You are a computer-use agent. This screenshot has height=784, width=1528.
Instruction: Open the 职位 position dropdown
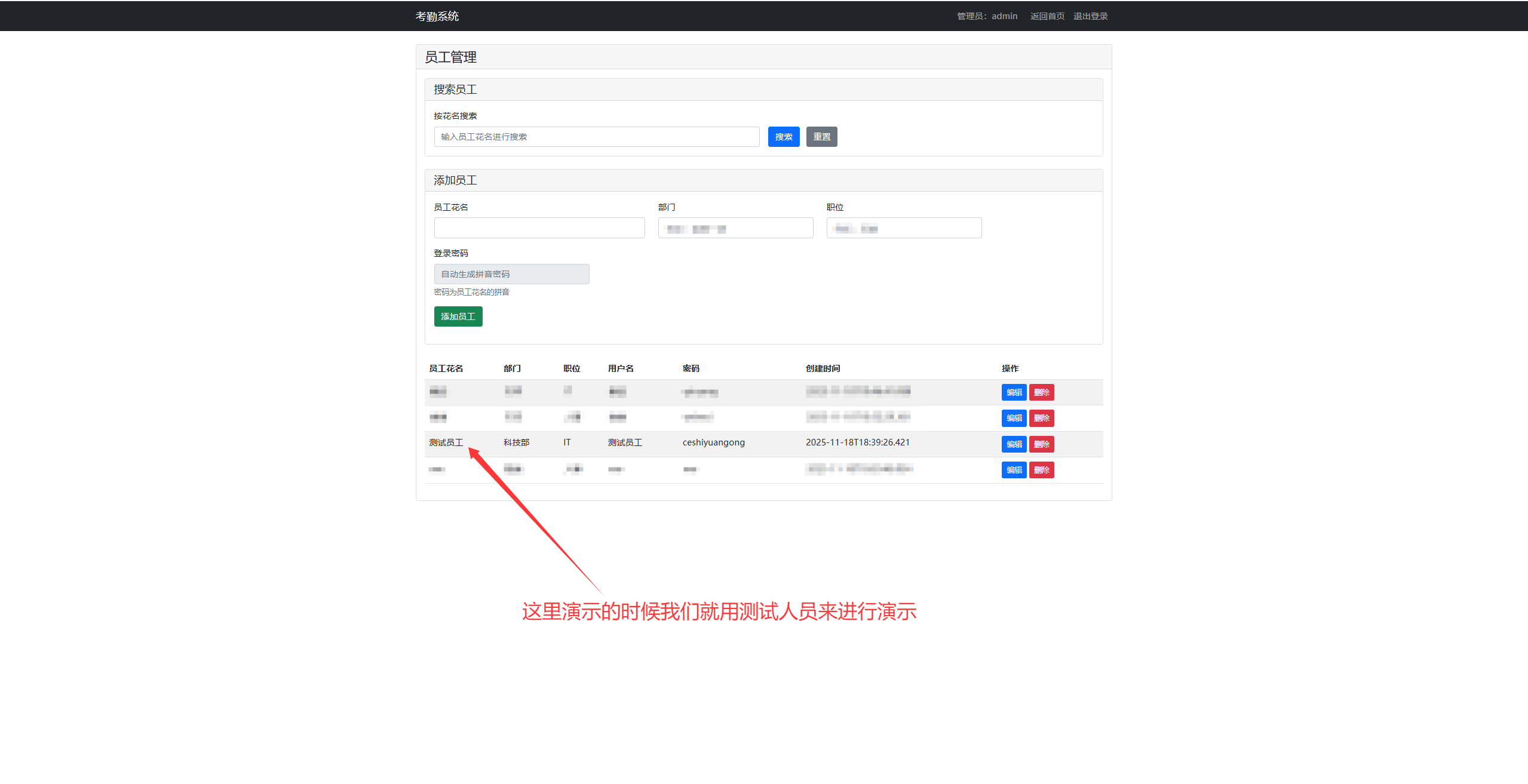coord(903,228)
